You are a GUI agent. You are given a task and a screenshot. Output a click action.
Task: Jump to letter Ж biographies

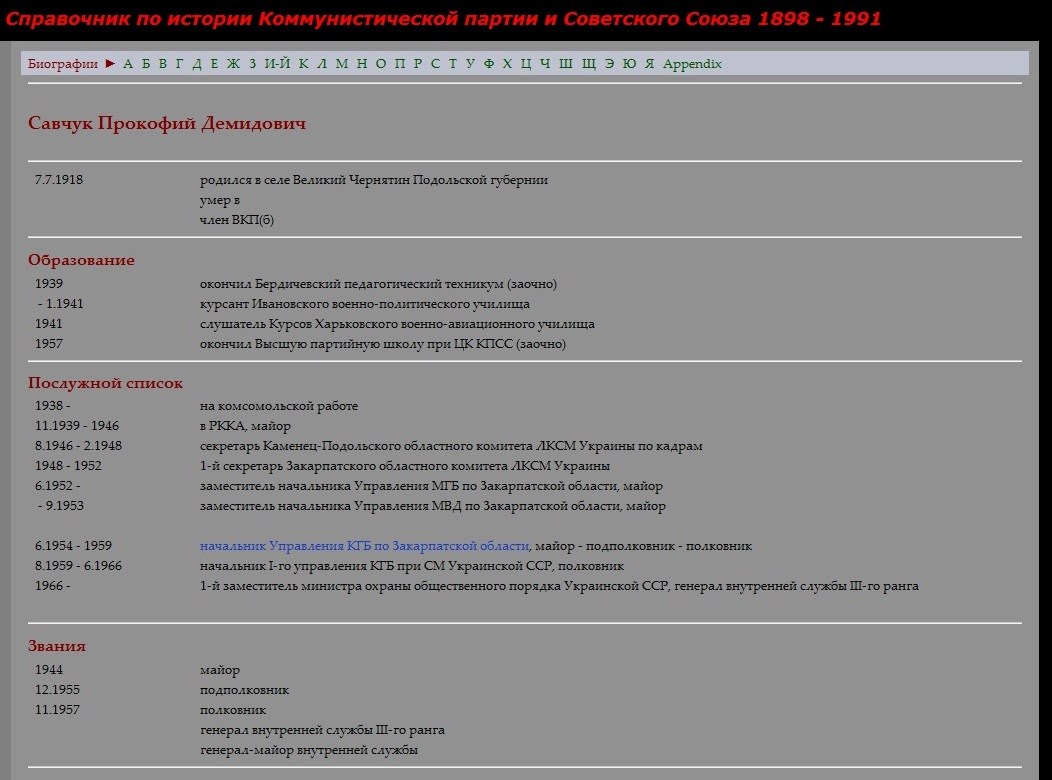[x=233, y=64]
